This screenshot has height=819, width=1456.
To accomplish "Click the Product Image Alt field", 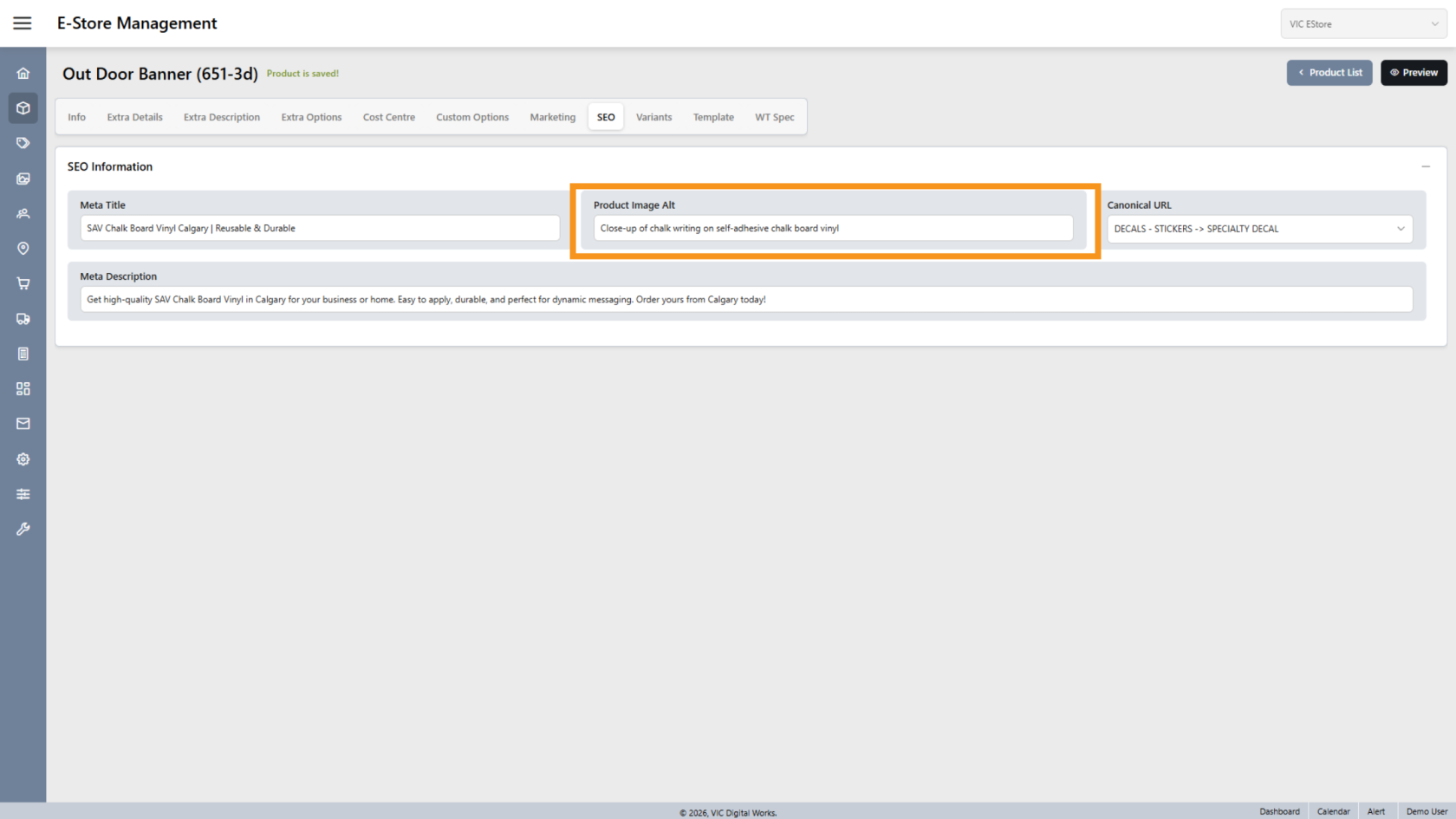I will point(833,229).
